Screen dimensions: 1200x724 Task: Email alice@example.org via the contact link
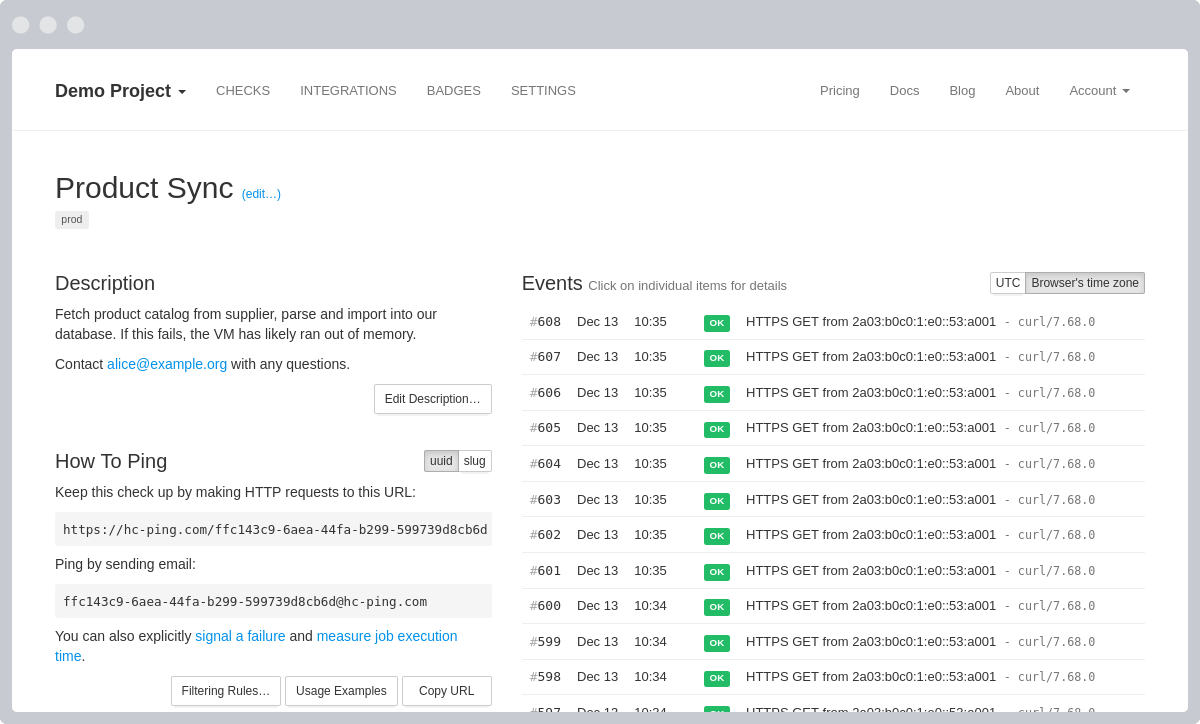(x=167, y=364)
